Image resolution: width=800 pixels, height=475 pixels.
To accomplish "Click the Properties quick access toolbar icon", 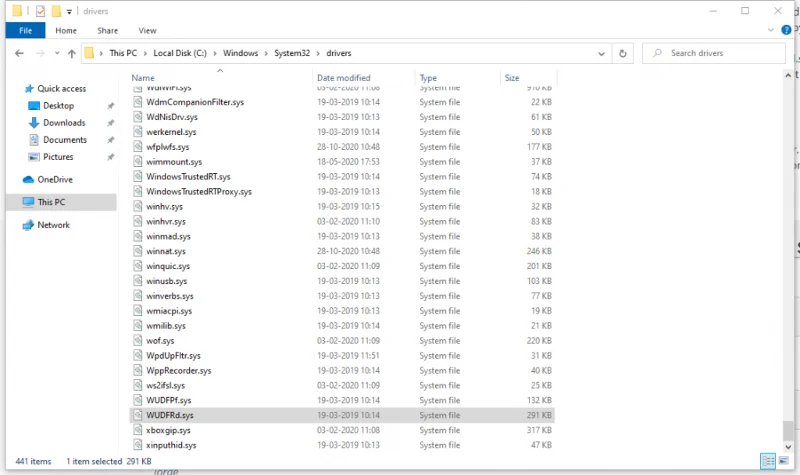I will [x=40, y=11].
